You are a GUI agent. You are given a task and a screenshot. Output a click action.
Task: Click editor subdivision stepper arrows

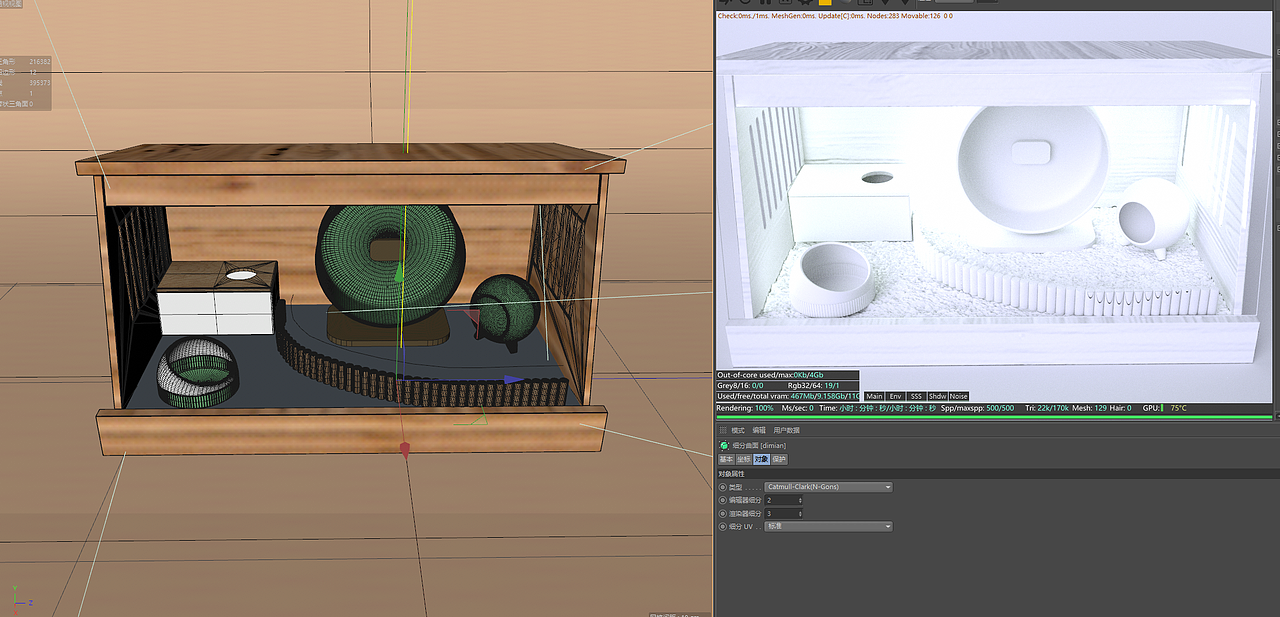pyautogui.click(x=800, y=500)
